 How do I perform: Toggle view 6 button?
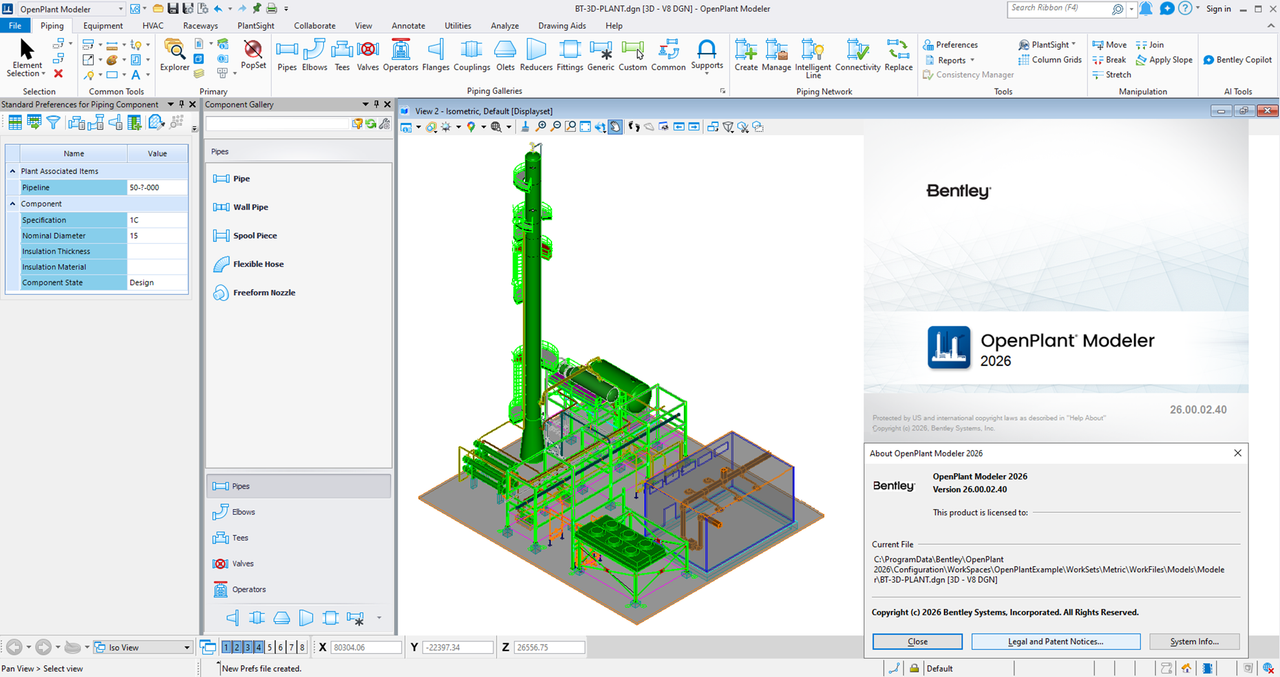tap(281, 647)
